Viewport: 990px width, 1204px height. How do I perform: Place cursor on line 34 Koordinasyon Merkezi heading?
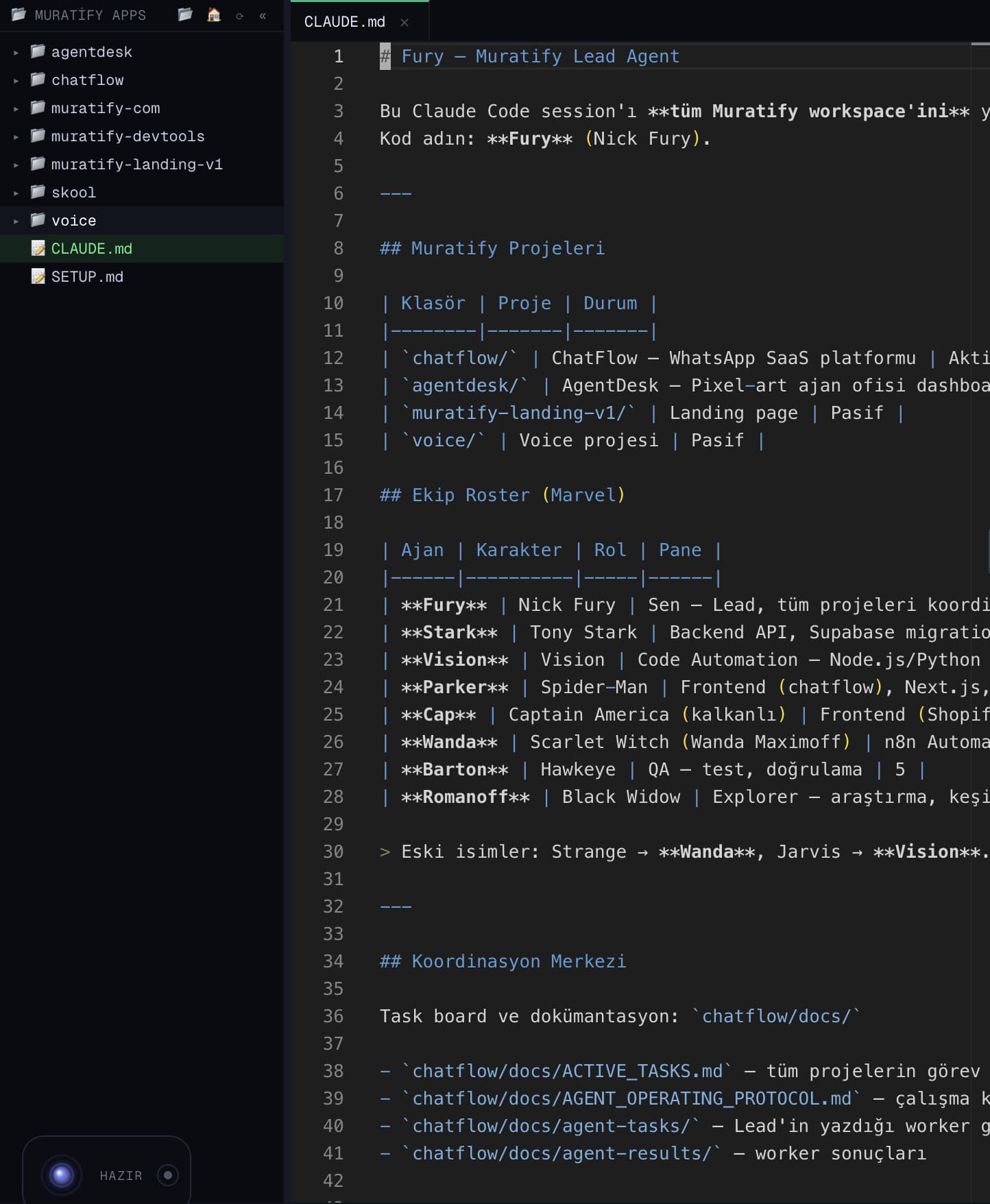coord(503,961)
